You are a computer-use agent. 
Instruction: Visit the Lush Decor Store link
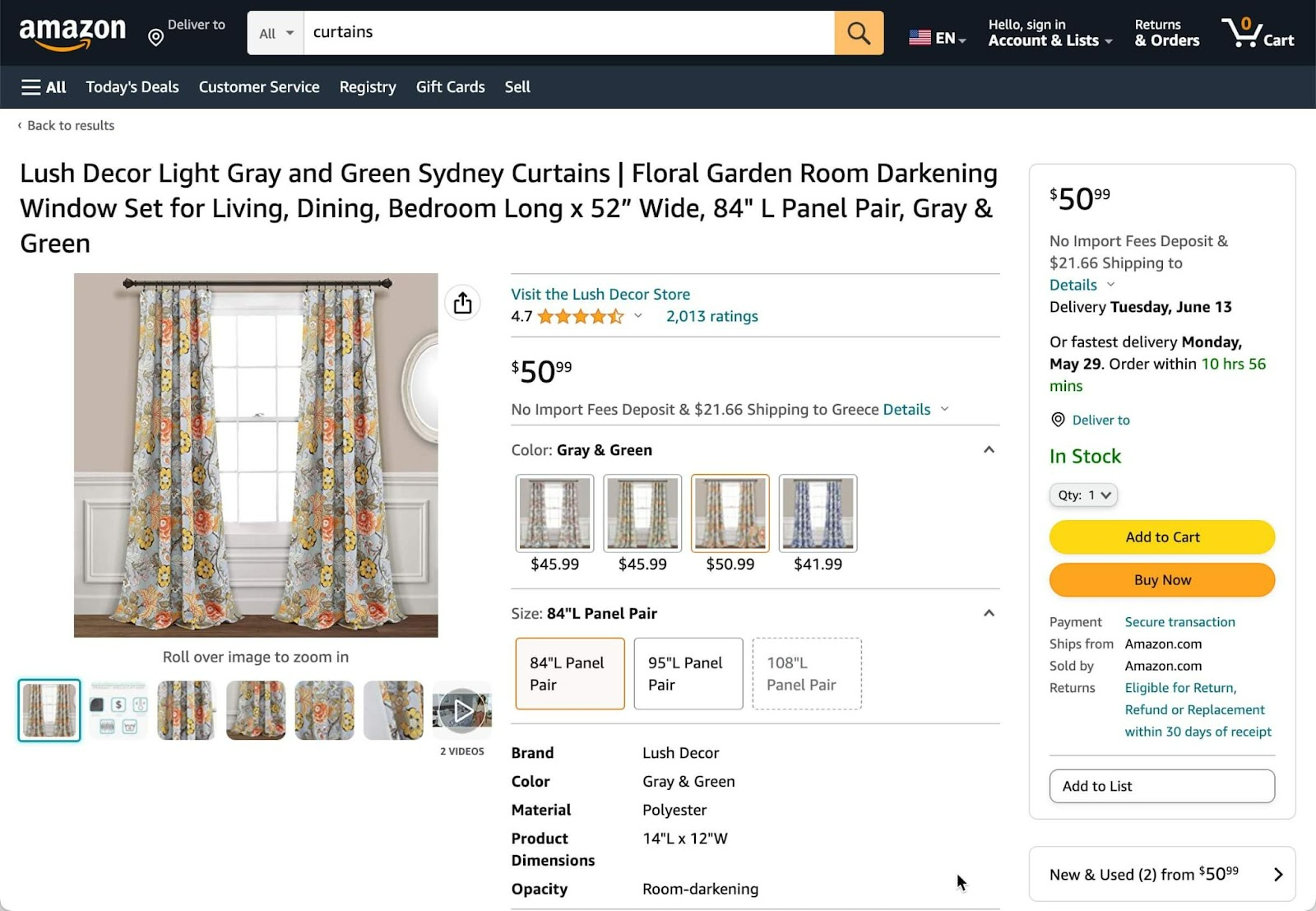tap(600, 294)
